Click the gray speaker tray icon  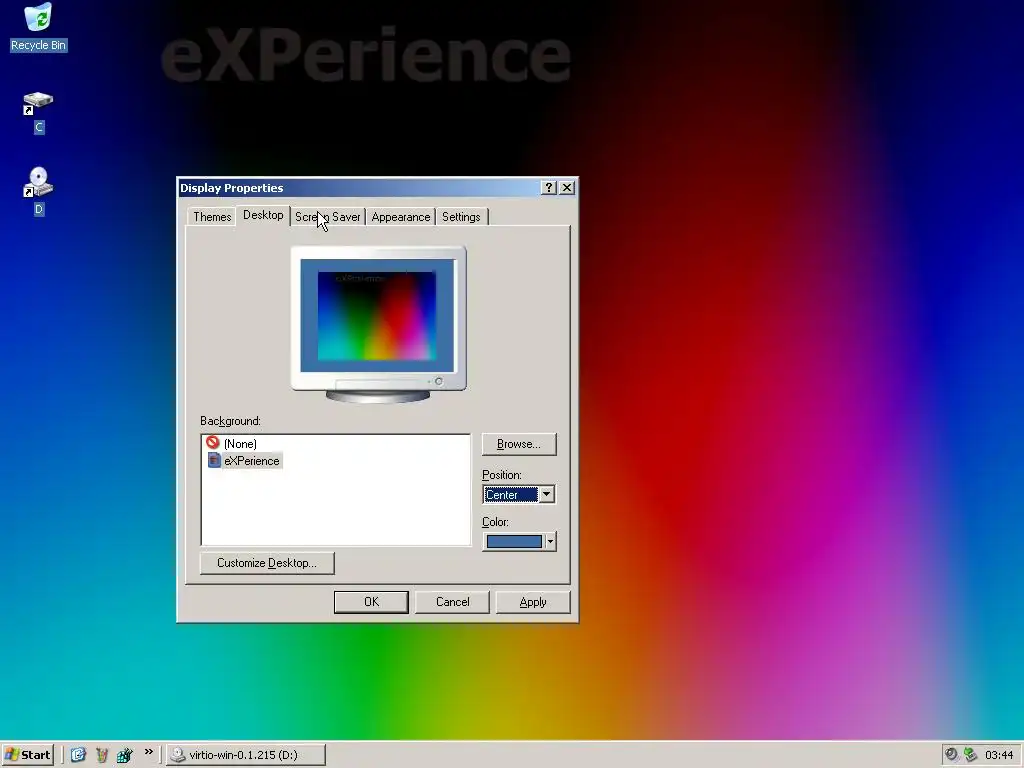click(x=952, y=754)
